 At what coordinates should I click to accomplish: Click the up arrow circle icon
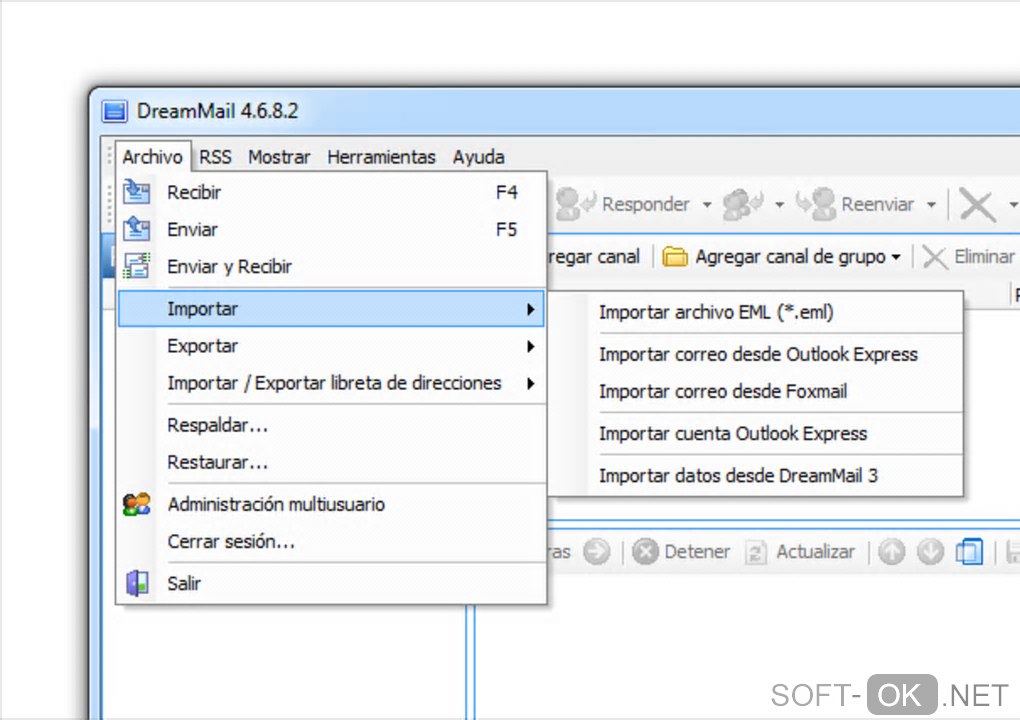[892, 552]
